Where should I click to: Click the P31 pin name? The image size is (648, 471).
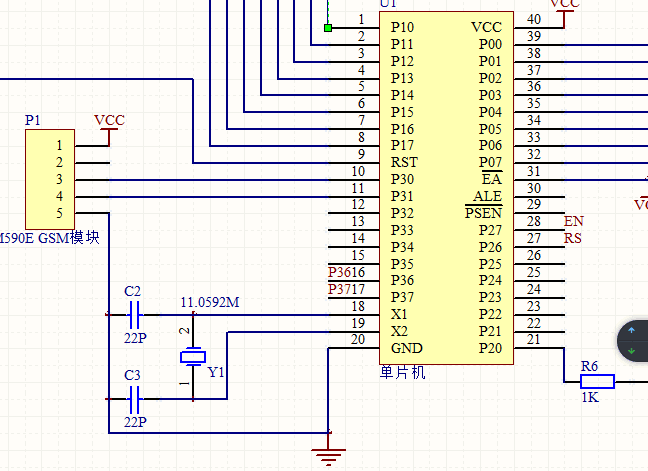[402, 196]
